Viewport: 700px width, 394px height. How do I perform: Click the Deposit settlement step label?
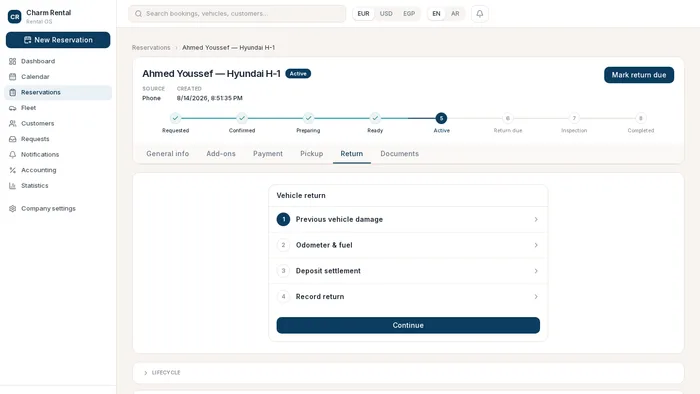pyautogui.click(x=328, y=271)
